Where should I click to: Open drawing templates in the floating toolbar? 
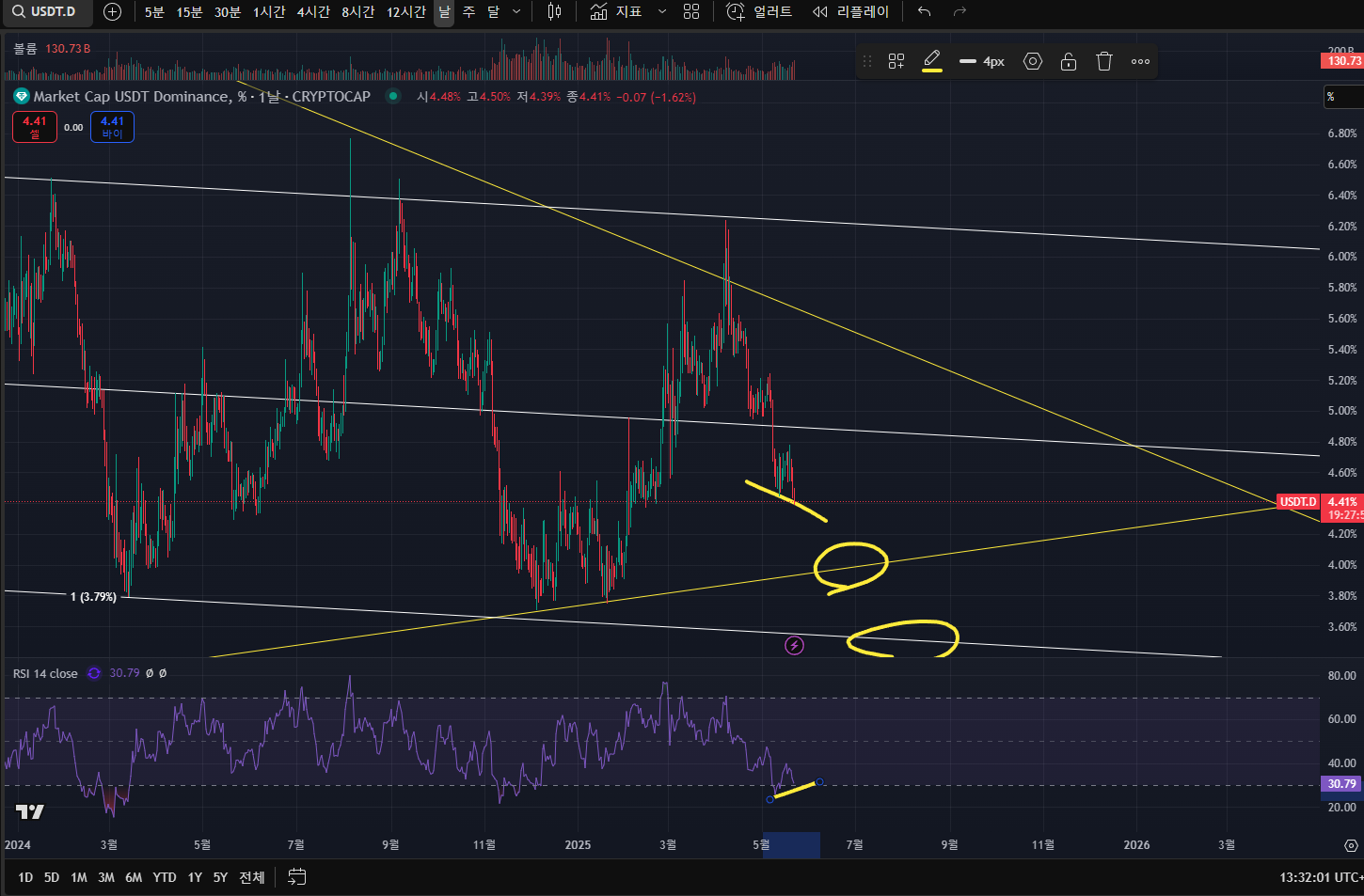pyautogui.click(x=896, y=61)
